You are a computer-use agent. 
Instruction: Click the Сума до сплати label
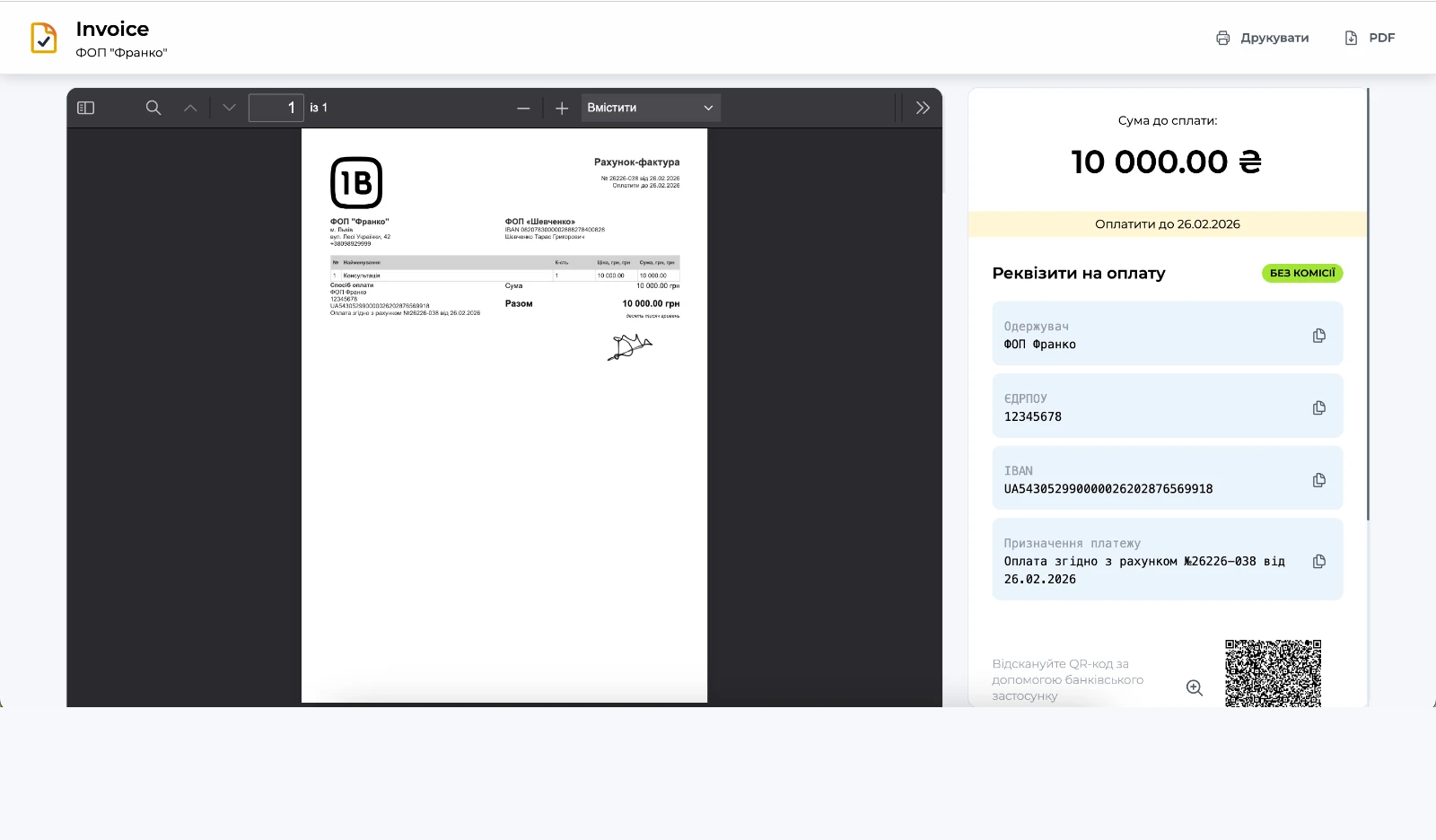[x=1168, y=120]
